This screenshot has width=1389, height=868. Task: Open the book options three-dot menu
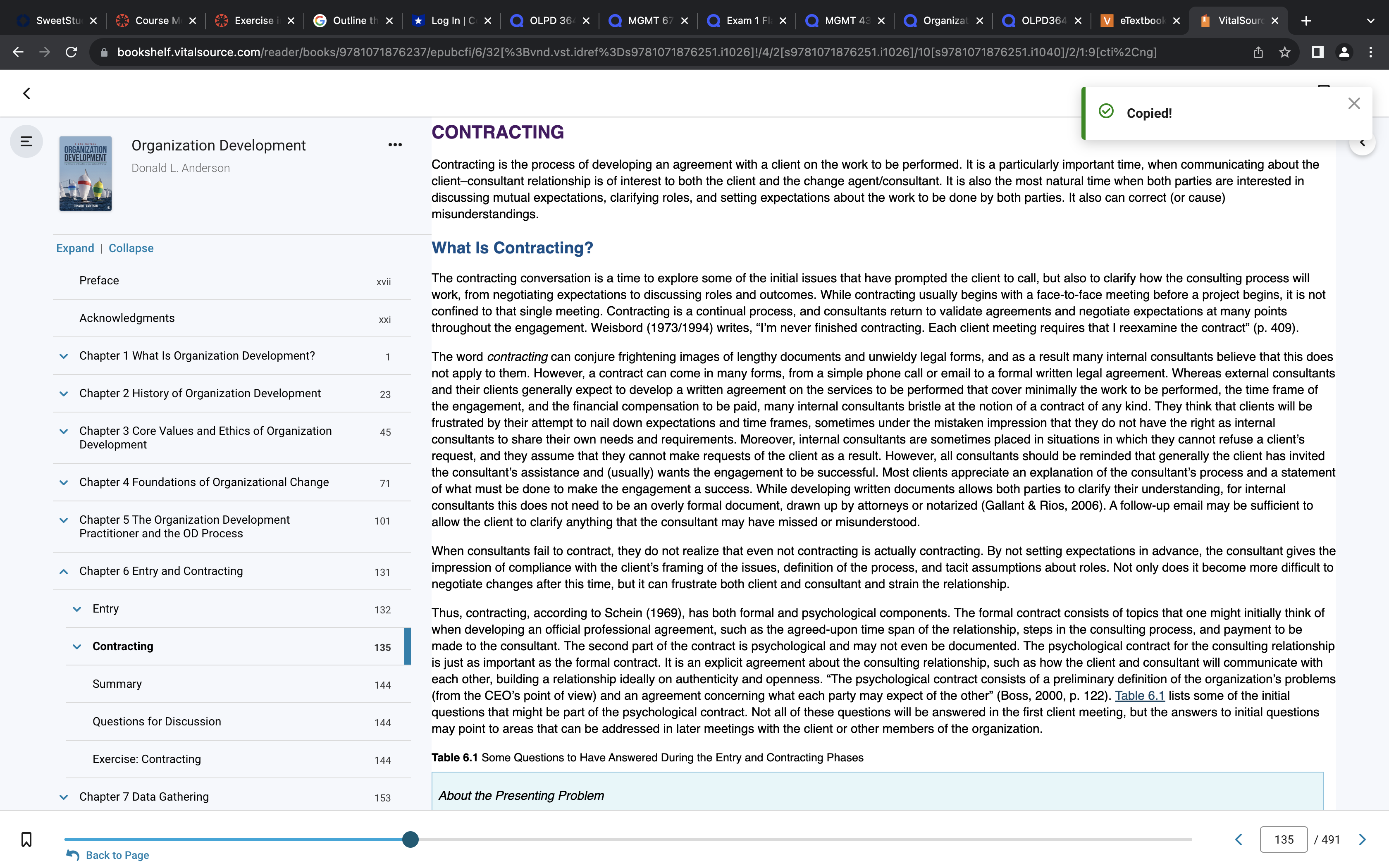(395, 145)
